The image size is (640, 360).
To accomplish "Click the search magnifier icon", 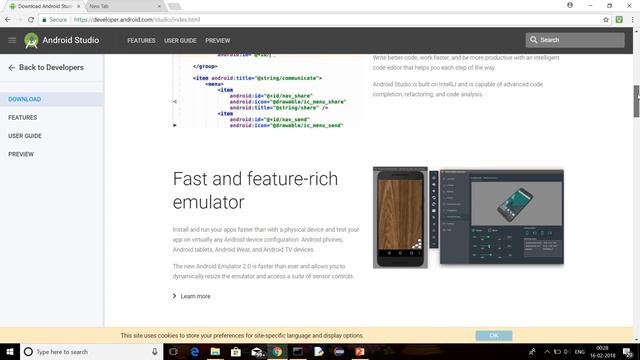I will pyautogui.click(x=533, y=40).
